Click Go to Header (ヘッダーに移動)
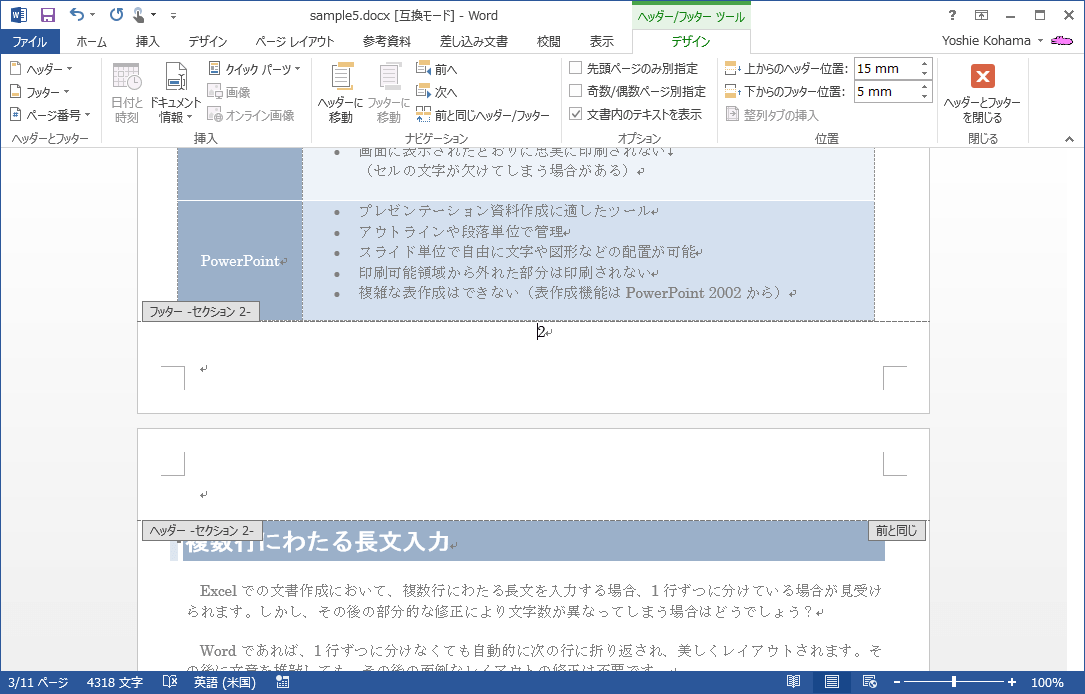1085x694 pixels. [x=340, y=93]
